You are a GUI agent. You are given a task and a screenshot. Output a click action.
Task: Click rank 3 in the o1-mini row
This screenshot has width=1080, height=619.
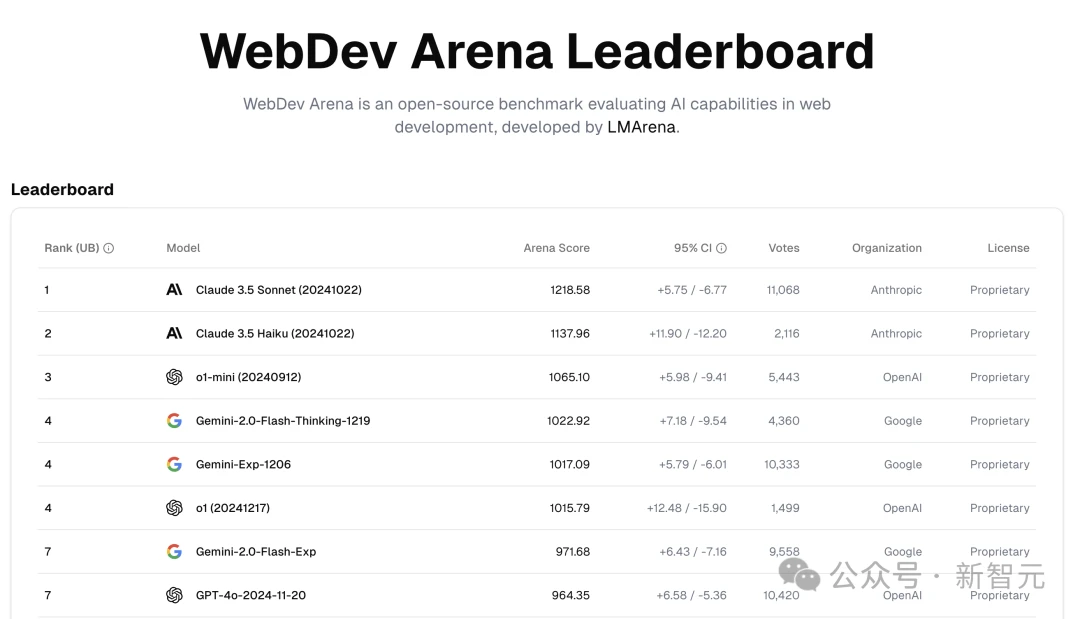[48, 377]
